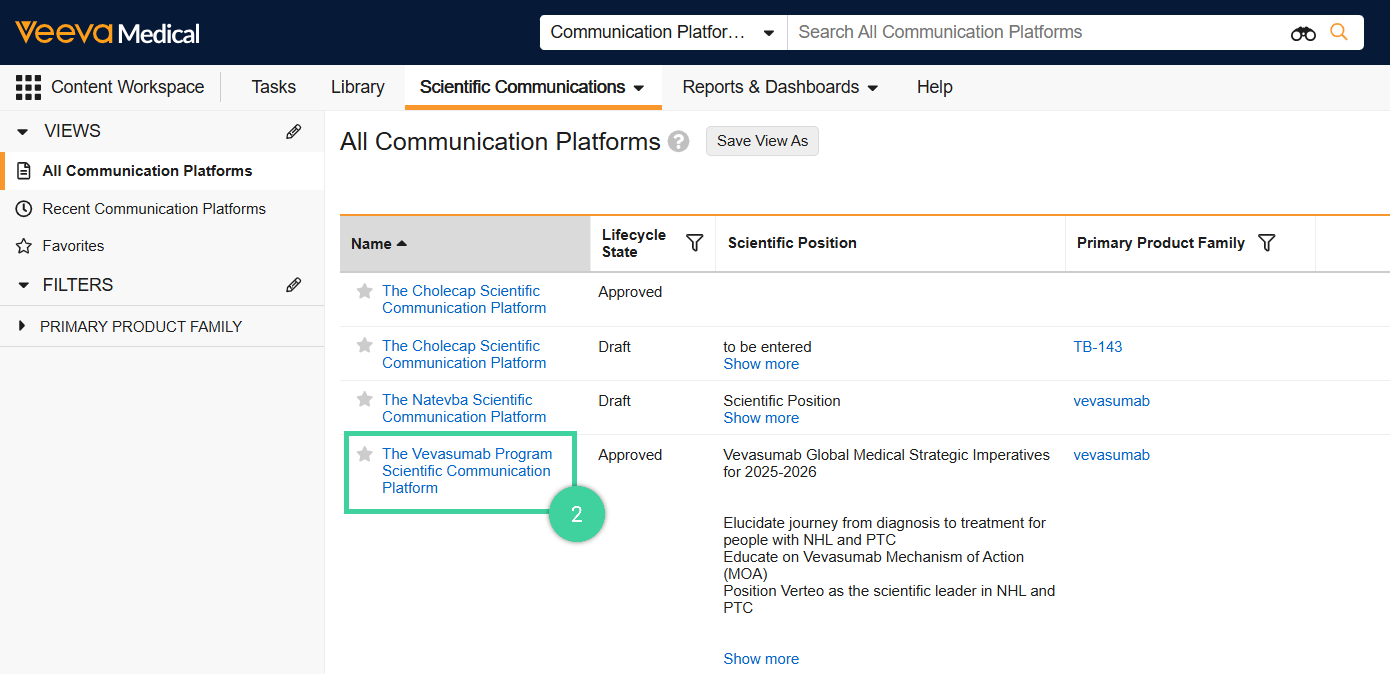This screenshot has height=674, width=1390.
Task: Toggle the star on Vevasumab Program platform
Action: (363, 453)
